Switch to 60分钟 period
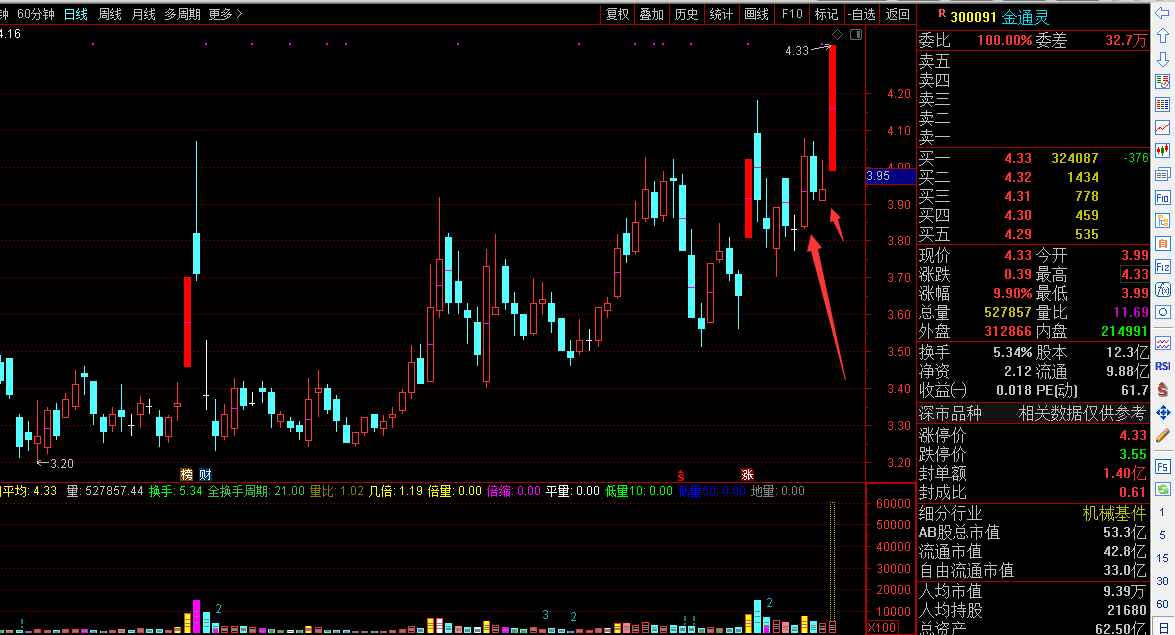Screen dimensions: 1175x635 pyautogui.click(x=36, y=14)
